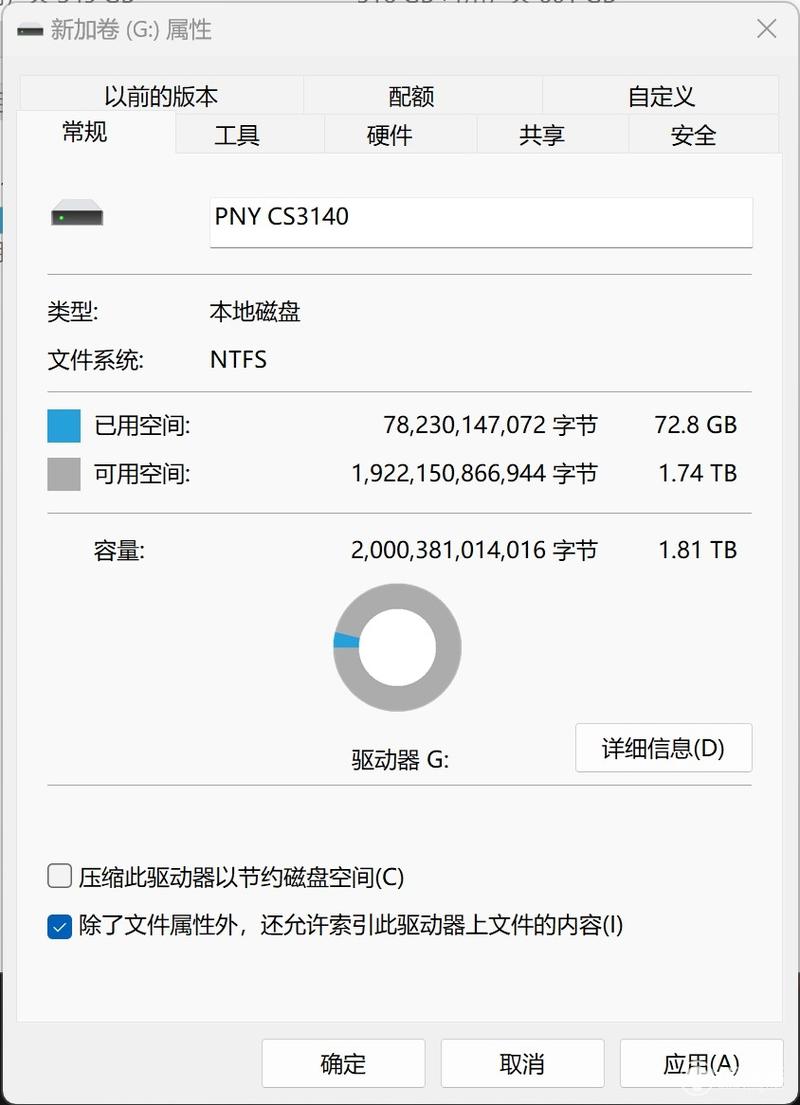This screenshot has height=1105, width=800.
Task: Click the small drive icon in title bar
Action: [30, 30]
